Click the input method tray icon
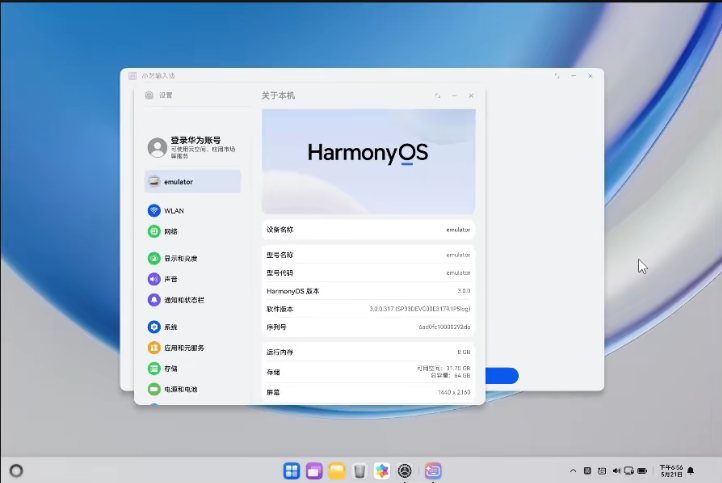 602,471
